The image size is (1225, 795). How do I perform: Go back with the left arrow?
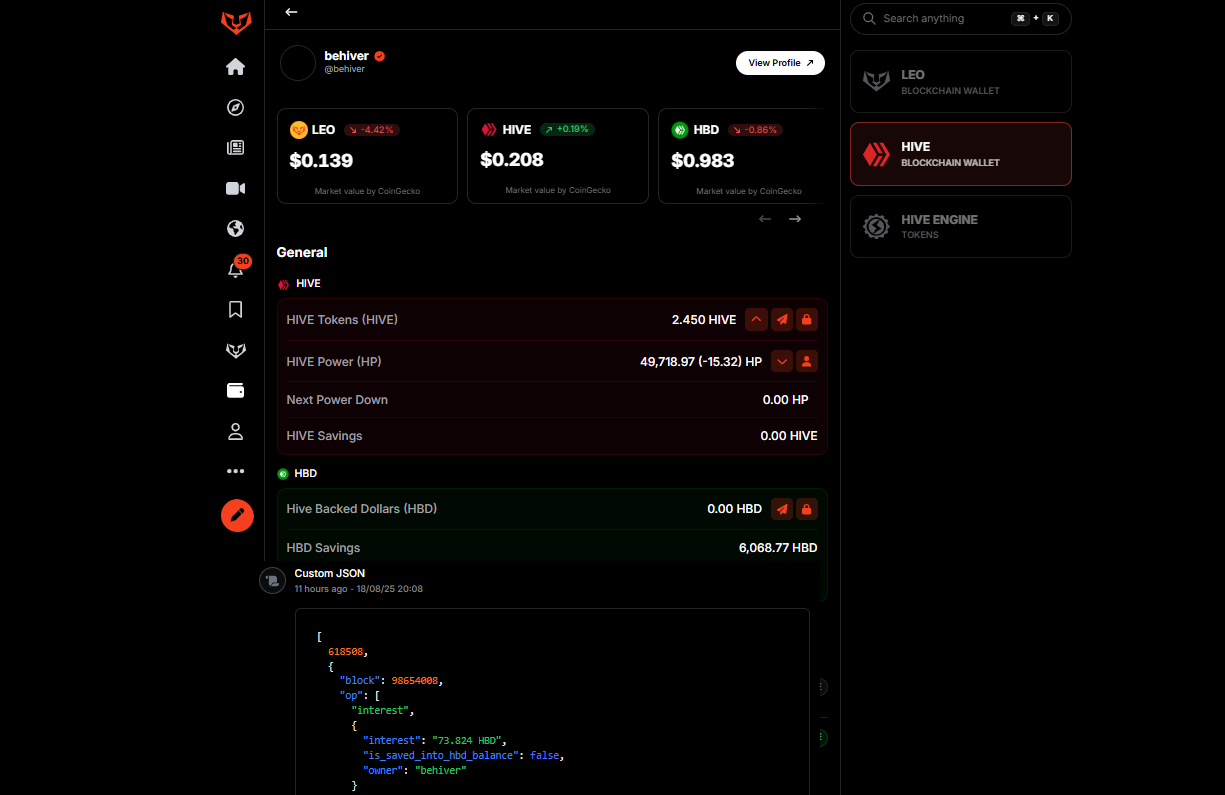tap(291, 12)
